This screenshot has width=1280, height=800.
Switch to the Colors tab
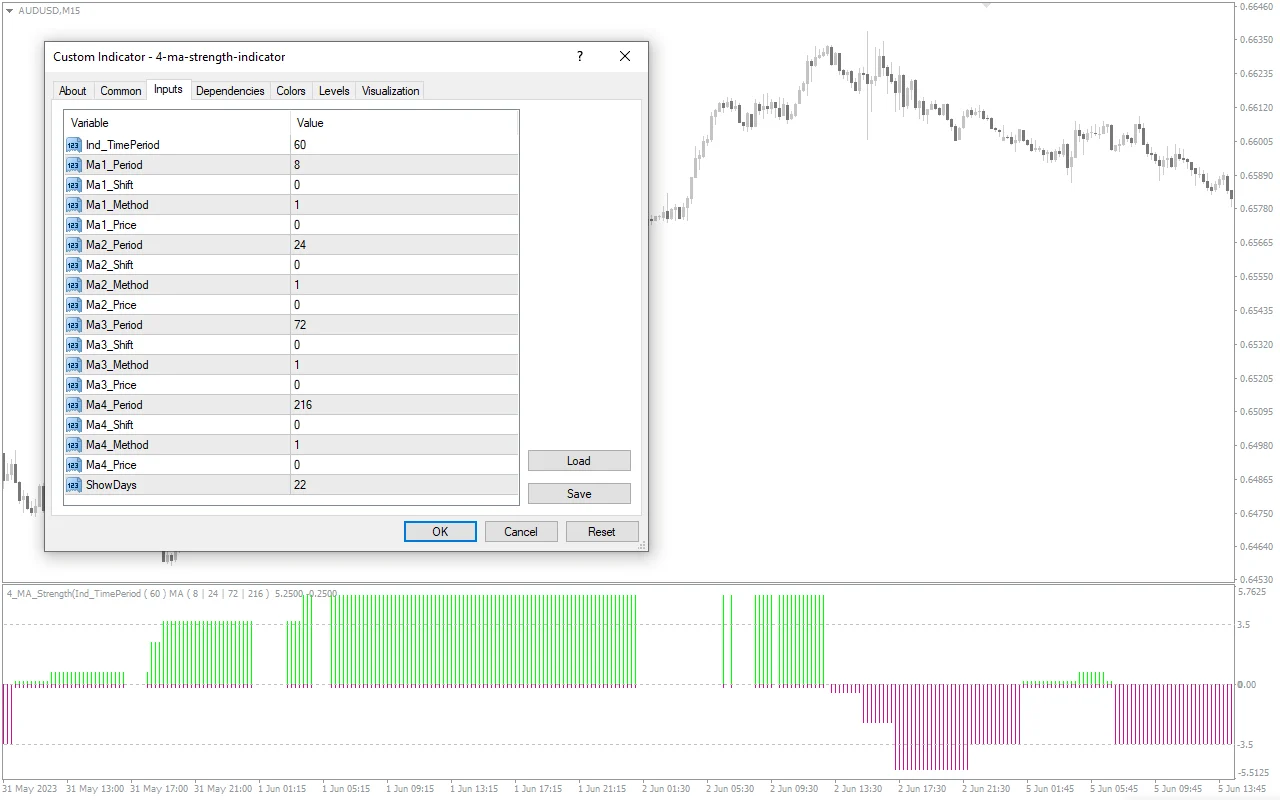click(x=290, y=90)
